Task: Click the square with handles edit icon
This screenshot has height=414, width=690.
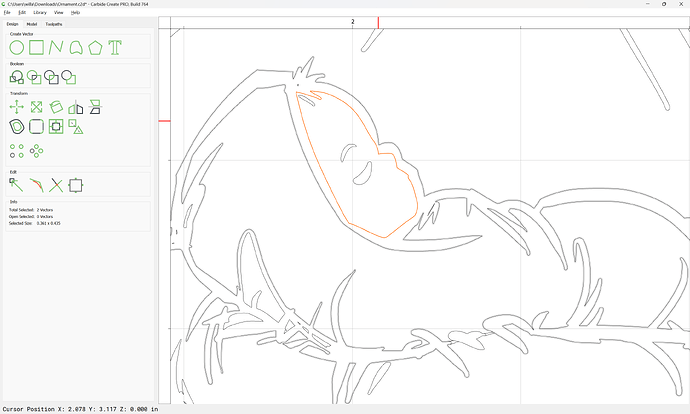Action: pos(76,185)
